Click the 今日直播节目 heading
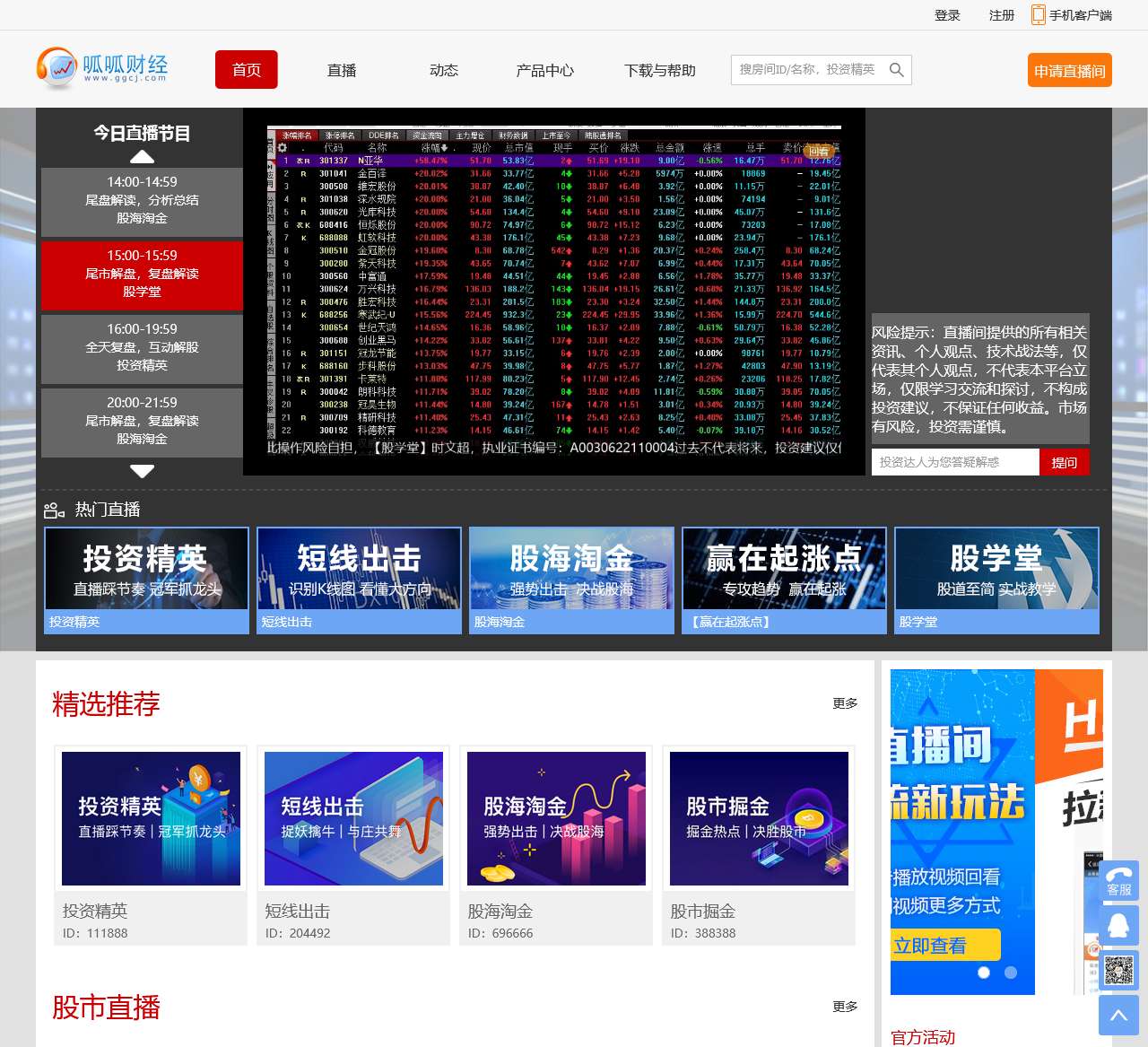Image resolution: width=1148 pixels, height=1047 pixels. point(142,134)
